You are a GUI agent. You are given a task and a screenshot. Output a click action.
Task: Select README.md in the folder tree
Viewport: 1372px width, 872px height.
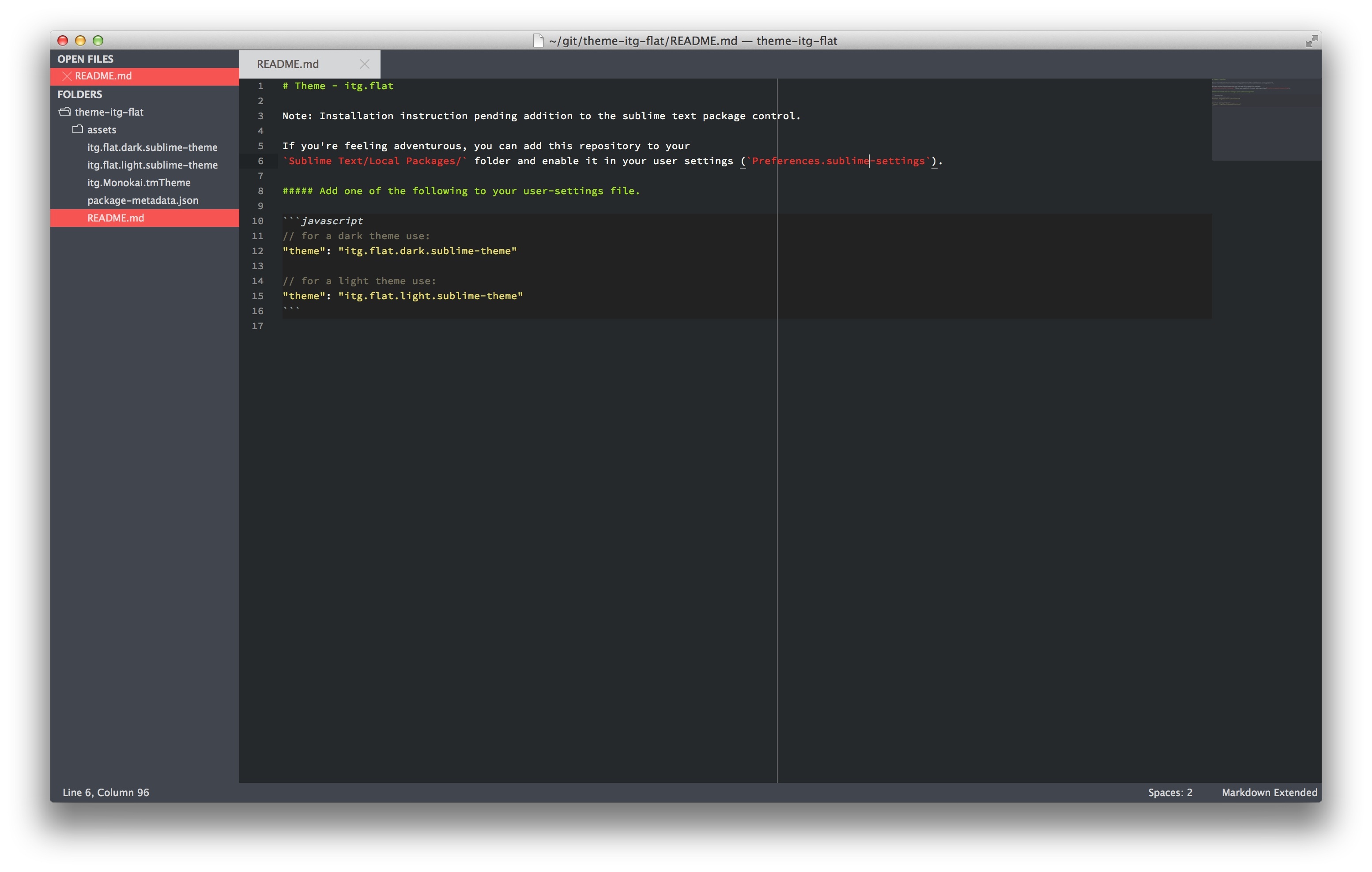pos(145,218)
